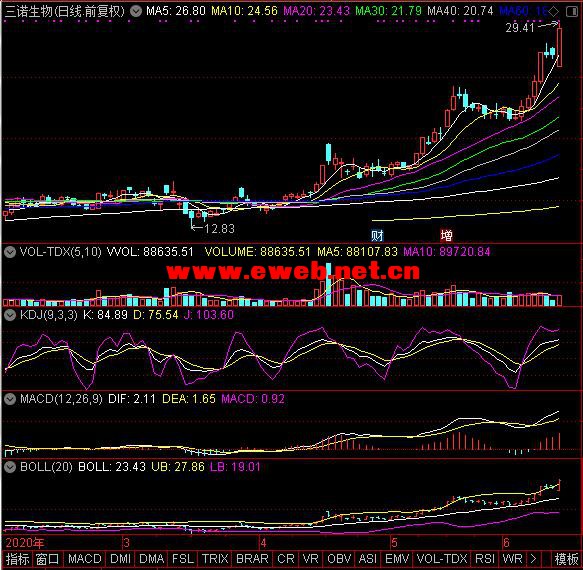Click the 指标 button in bottom bar

pyautogui.click(x=17, y=559)
